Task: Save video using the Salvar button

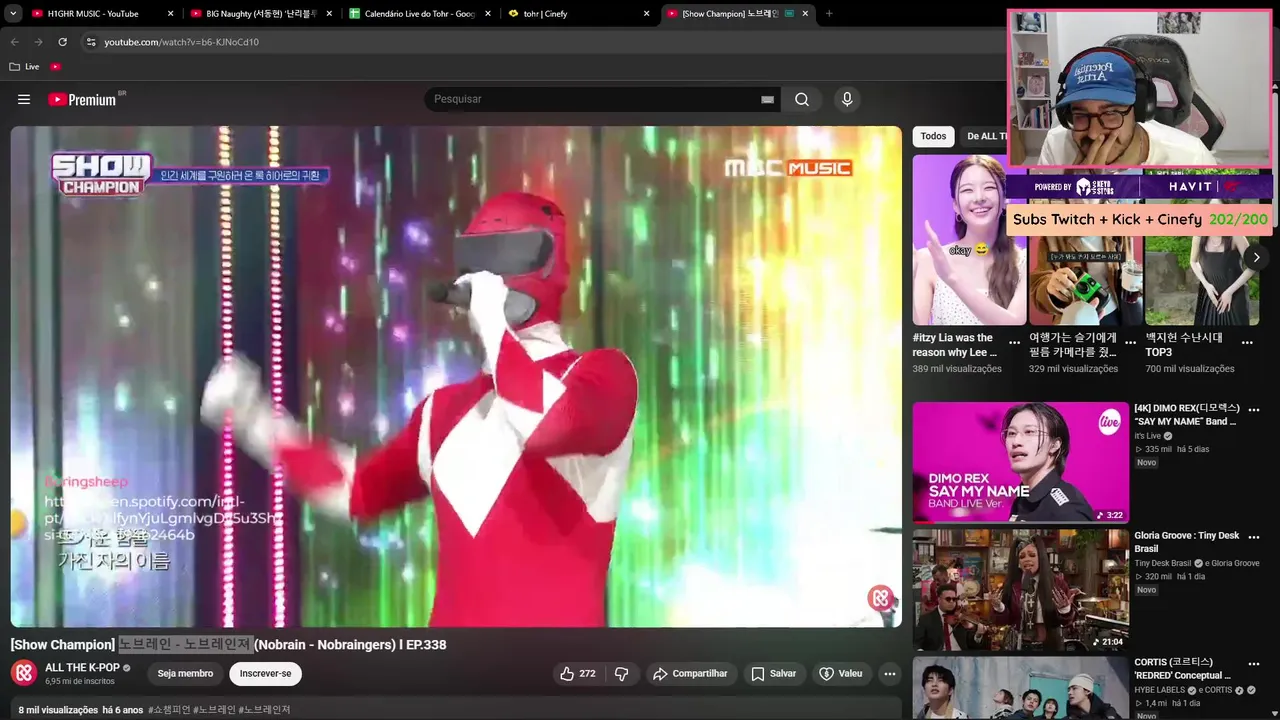Action: pos(774,673)
